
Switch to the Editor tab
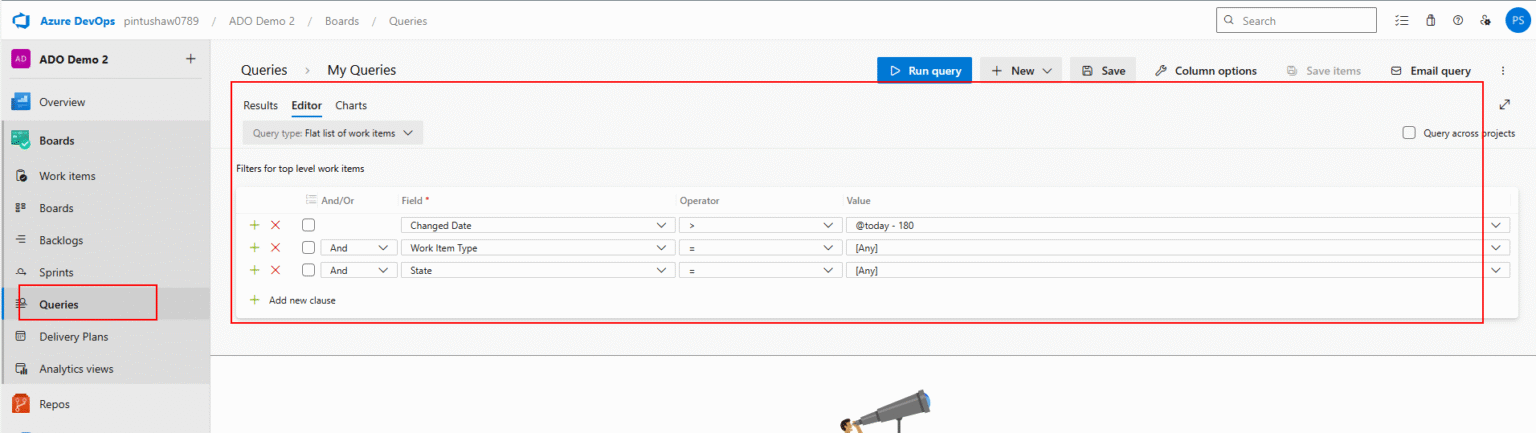coord(306,105)
